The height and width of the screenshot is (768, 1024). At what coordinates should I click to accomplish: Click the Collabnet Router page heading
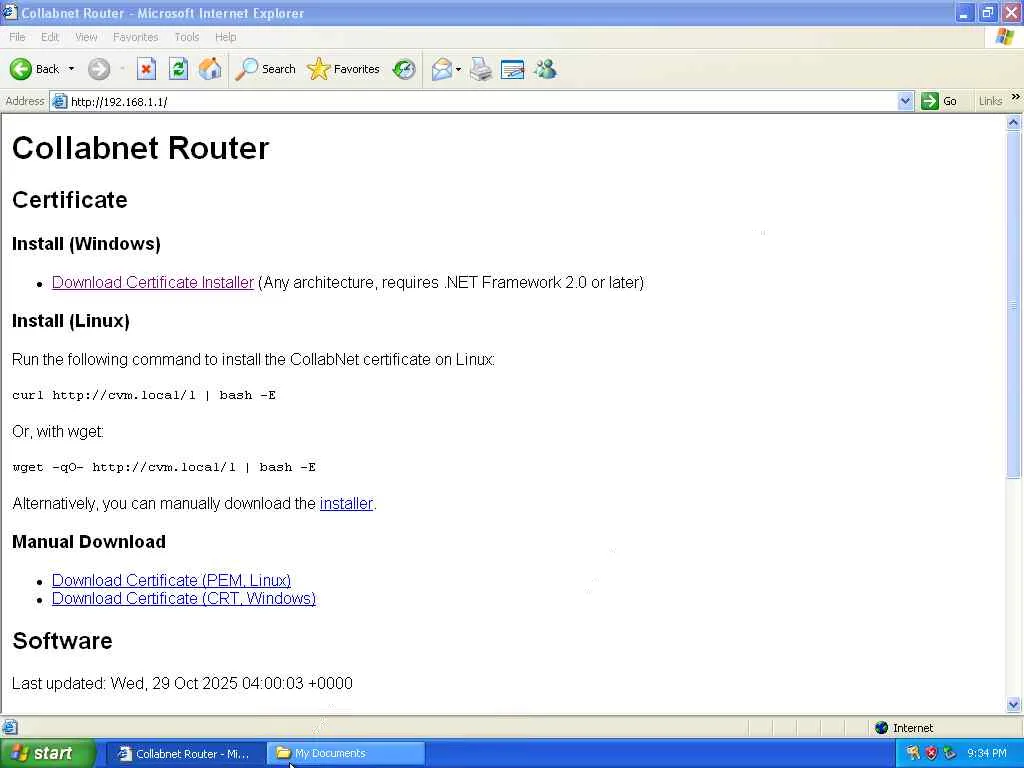coord(140,148)
